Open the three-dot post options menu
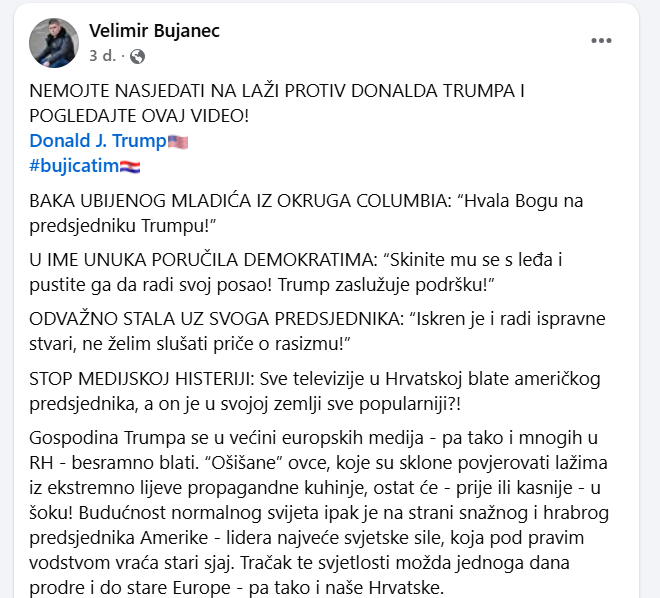Screen dimensions: 660x598 [x=601, y=40]
